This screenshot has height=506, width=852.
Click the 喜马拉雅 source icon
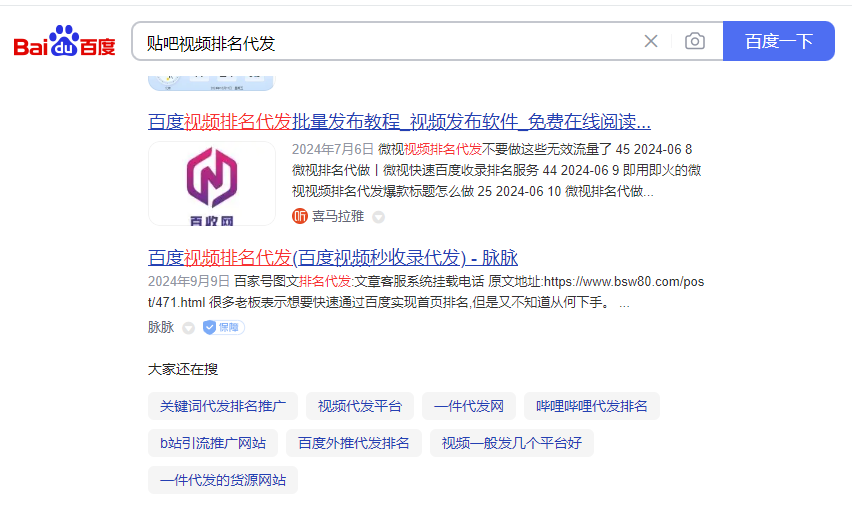point(300,216)
